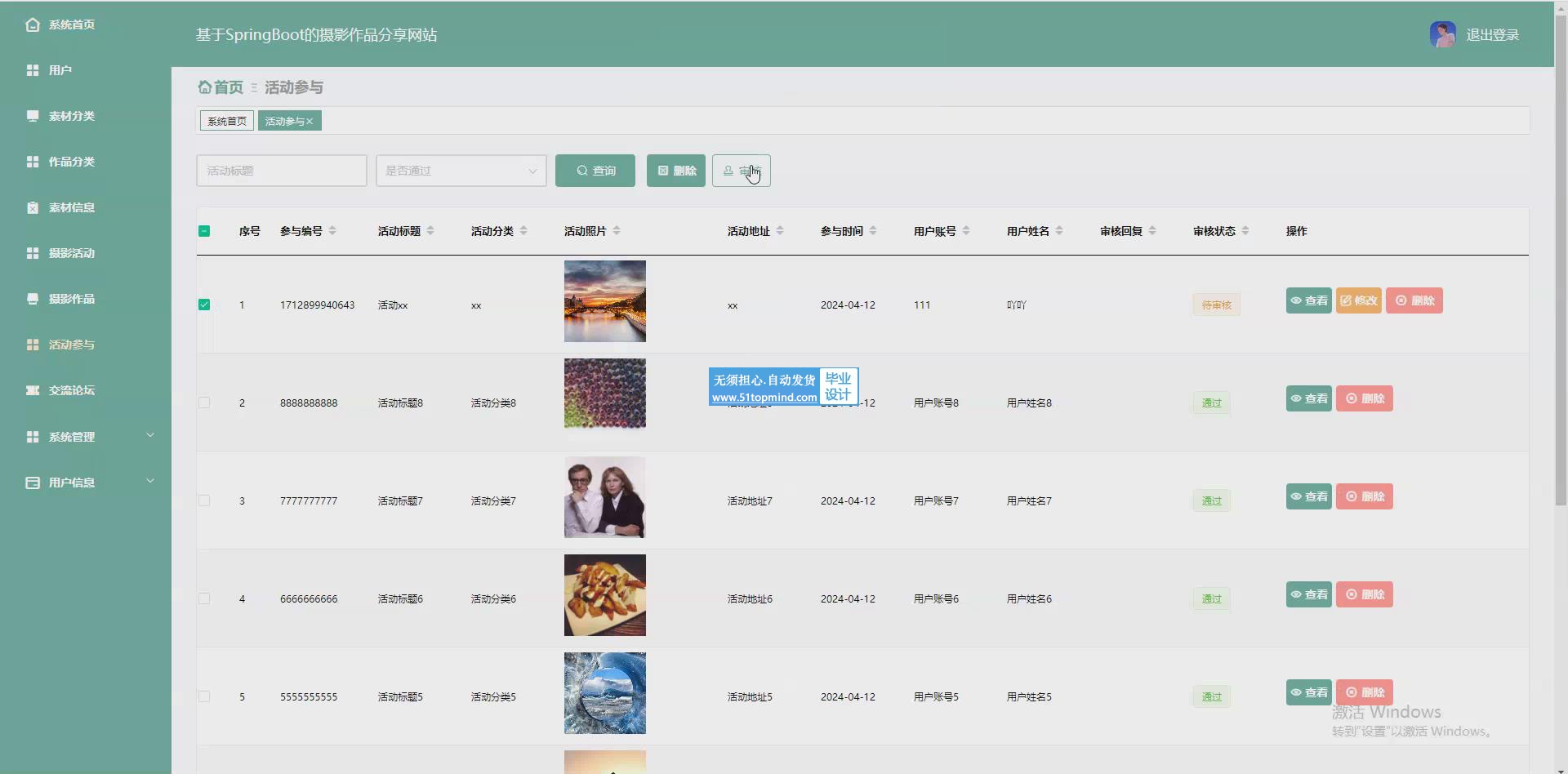Switch to the 系统首页 tab
The height and width of the screenshot is (774, 1568).
point(227,121)
